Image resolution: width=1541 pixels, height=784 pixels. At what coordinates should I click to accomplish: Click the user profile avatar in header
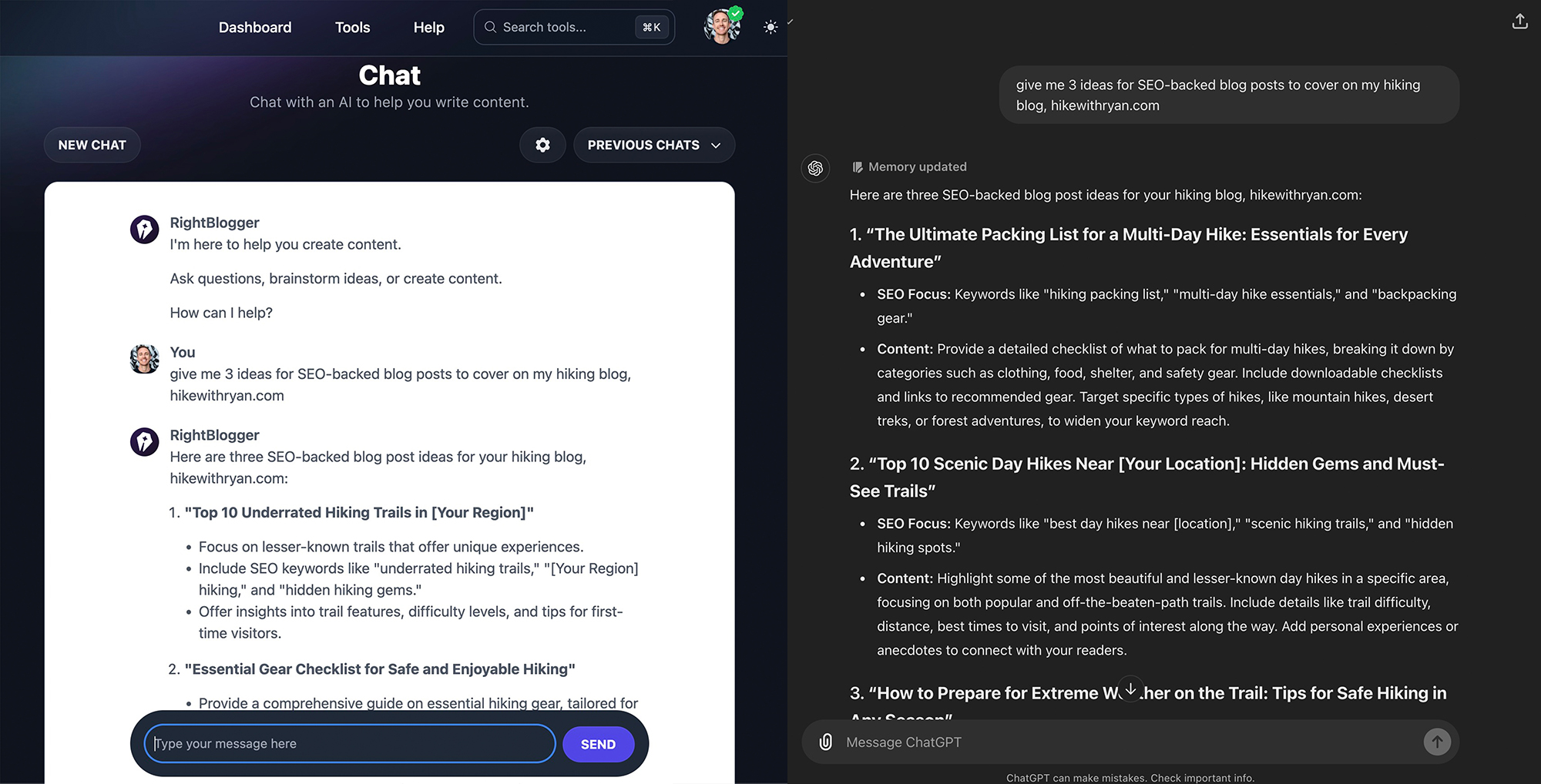722,27
